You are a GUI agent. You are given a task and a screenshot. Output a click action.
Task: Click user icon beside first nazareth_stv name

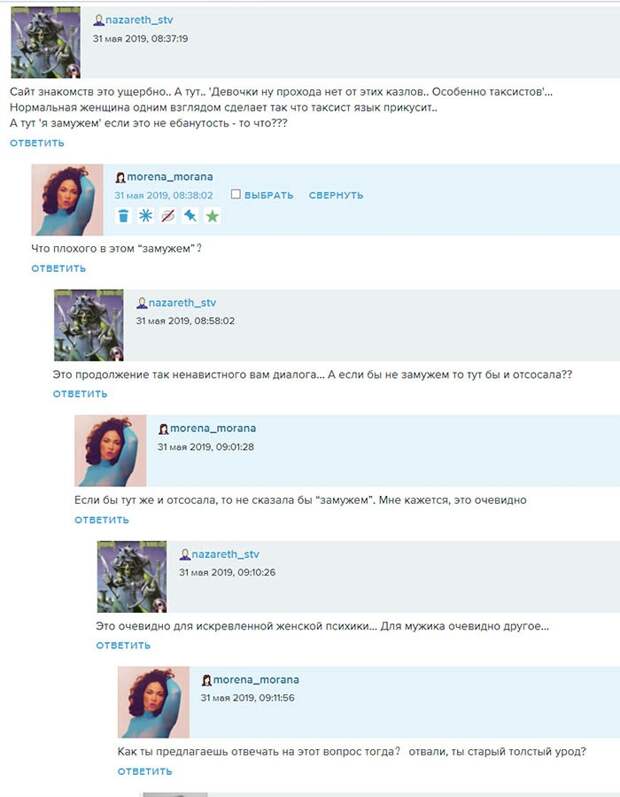[99, 20]
